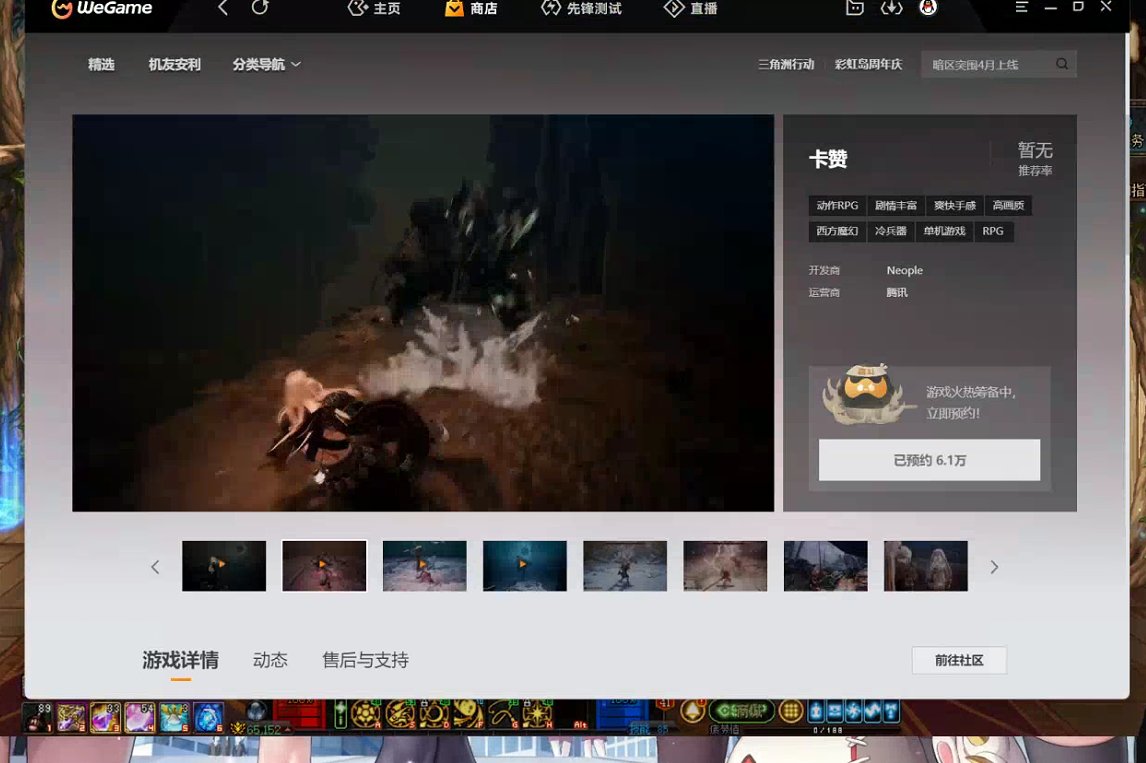This screenshot has height=763, width=1146.
Task: Show previous thumbnails with the left arrow
Action: pyautogui.click(x=155, y=566)
